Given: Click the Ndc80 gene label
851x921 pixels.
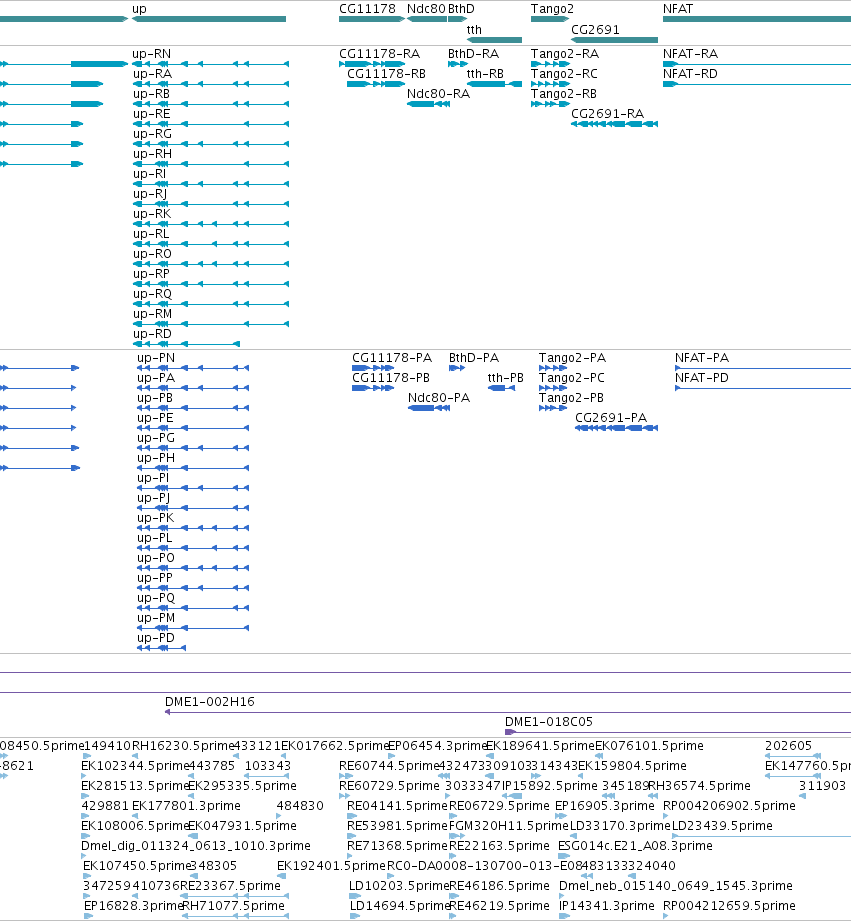Looking at the screenshot, I should (426, 9).
